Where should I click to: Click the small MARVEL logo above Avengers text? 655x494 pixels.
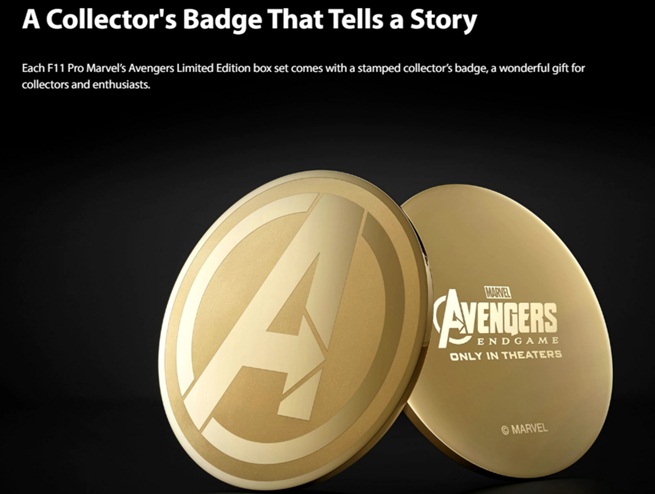coord(497,292)
